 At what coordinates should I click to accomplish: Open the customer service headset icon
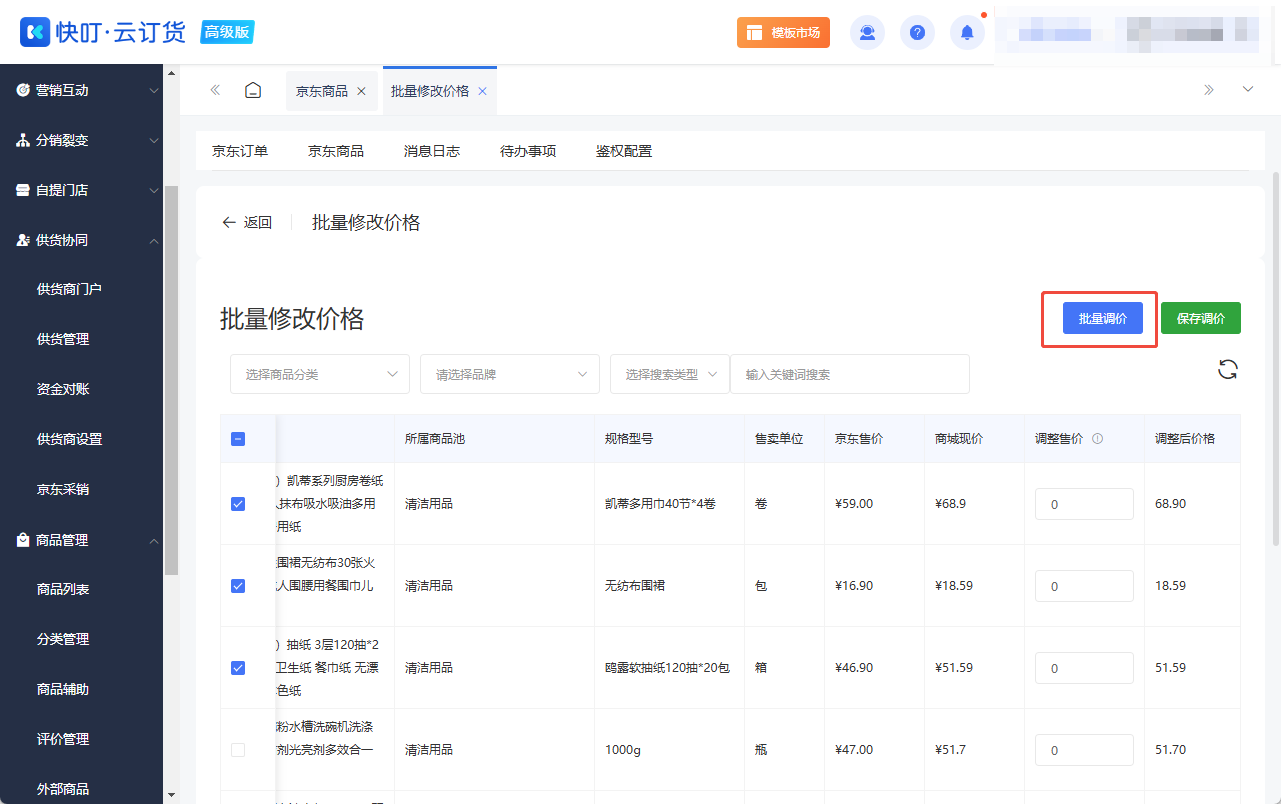[867, 32]
